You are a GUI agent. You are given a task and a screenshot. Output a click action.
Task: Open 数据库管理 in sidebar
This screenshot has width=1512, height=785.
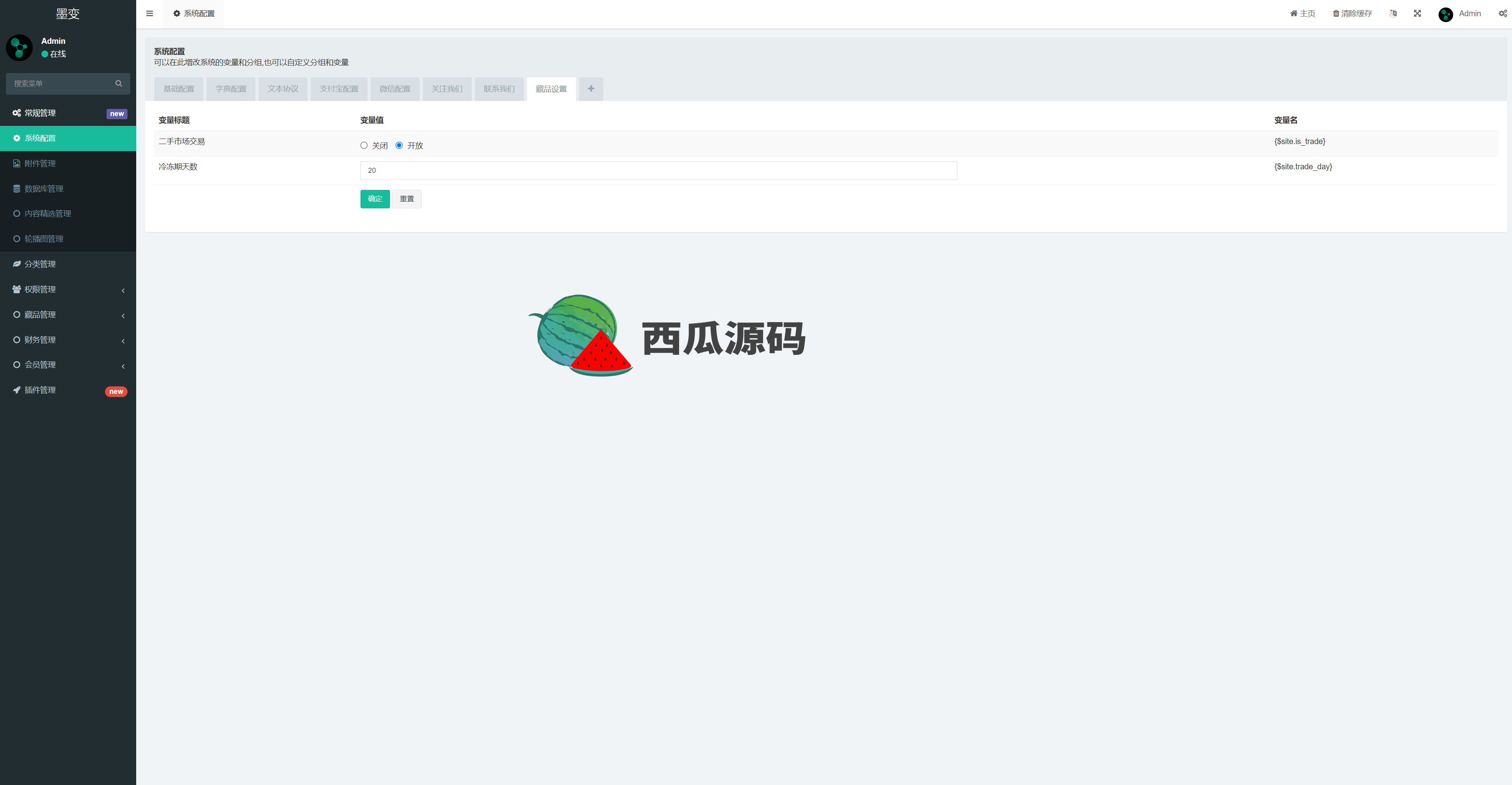pyautogui.click(x=68, y=189)
